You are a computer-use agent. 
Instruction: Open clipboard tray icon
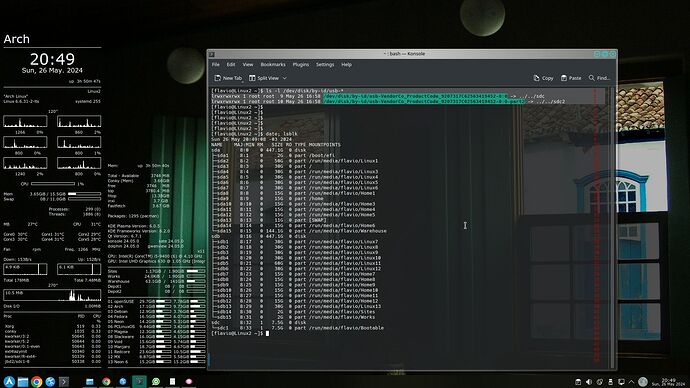578,382
